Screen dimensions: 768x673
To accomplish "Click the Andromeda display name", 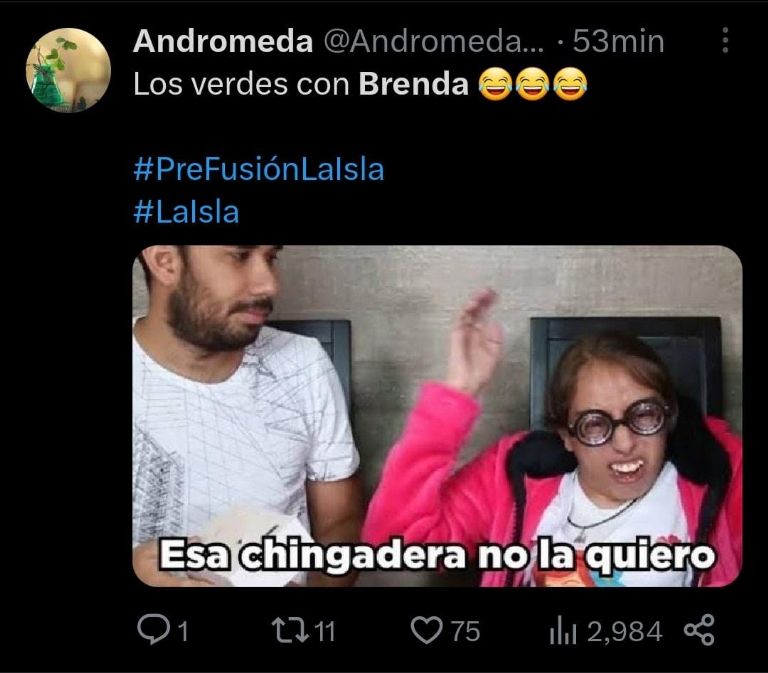I will point(223,41).
